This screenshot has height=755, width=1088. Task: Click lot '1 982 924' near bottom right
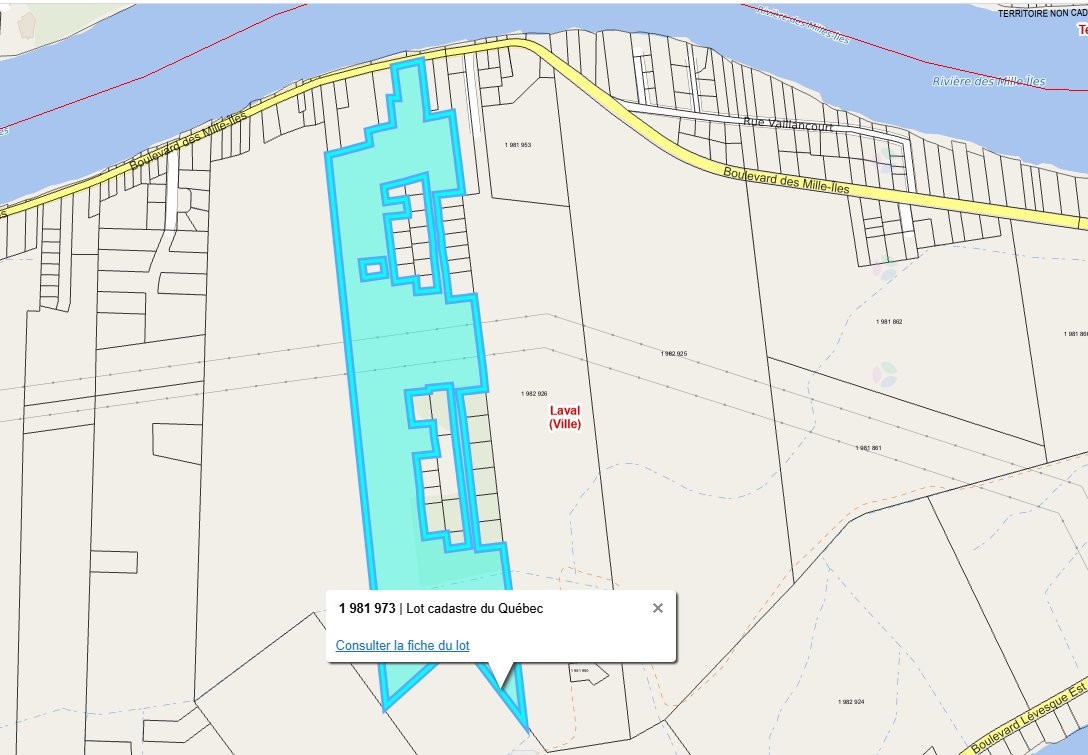point(849,703)
